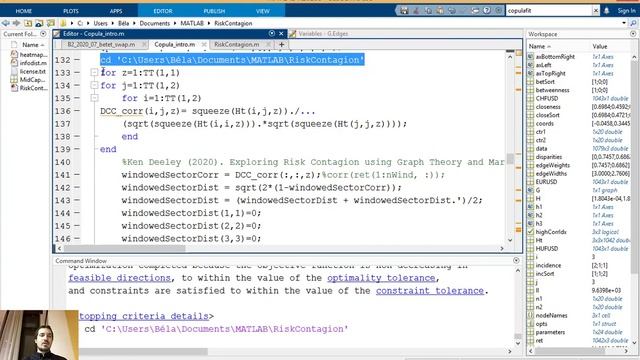Click the Help question mark icon
640x360 pixels.
487,11
